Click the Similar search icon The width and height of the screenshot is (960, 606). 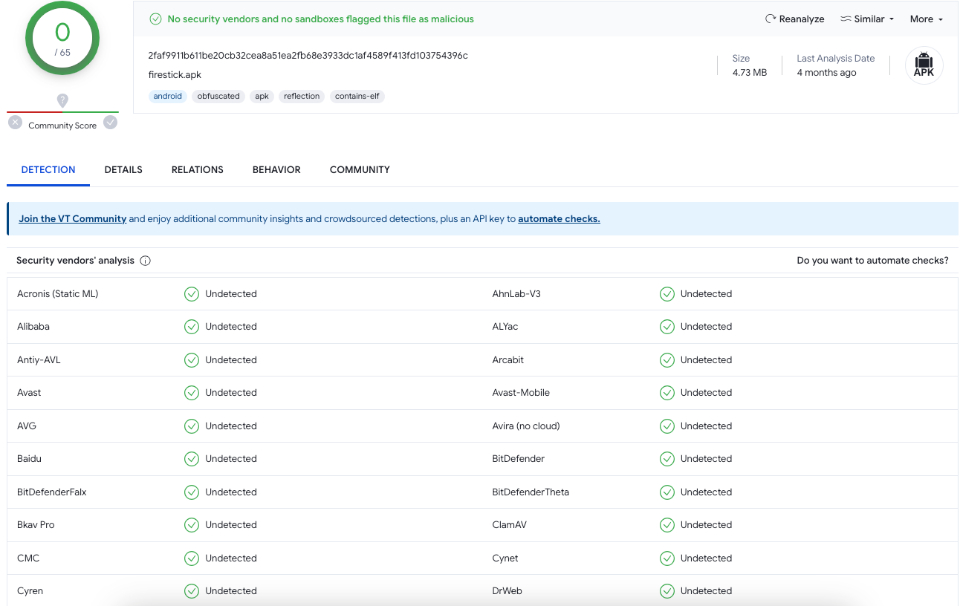(x=846, y=19)
